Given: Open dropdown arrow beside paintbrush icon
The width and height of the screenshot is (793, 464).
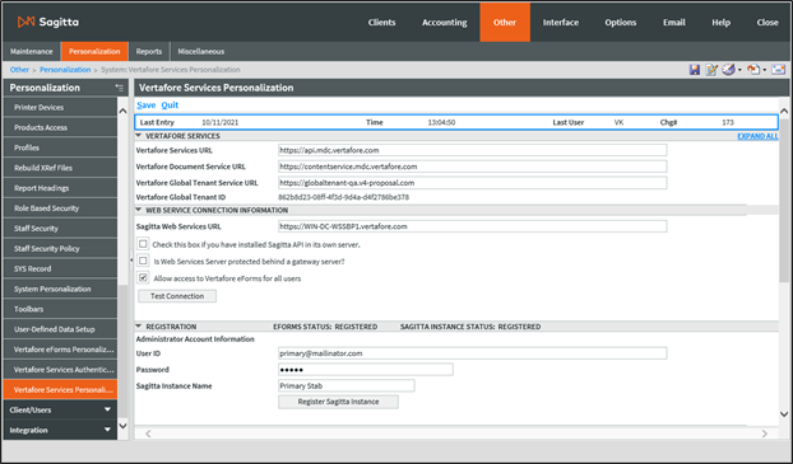Looking at the screenshot, I should [x=738, y=70].
